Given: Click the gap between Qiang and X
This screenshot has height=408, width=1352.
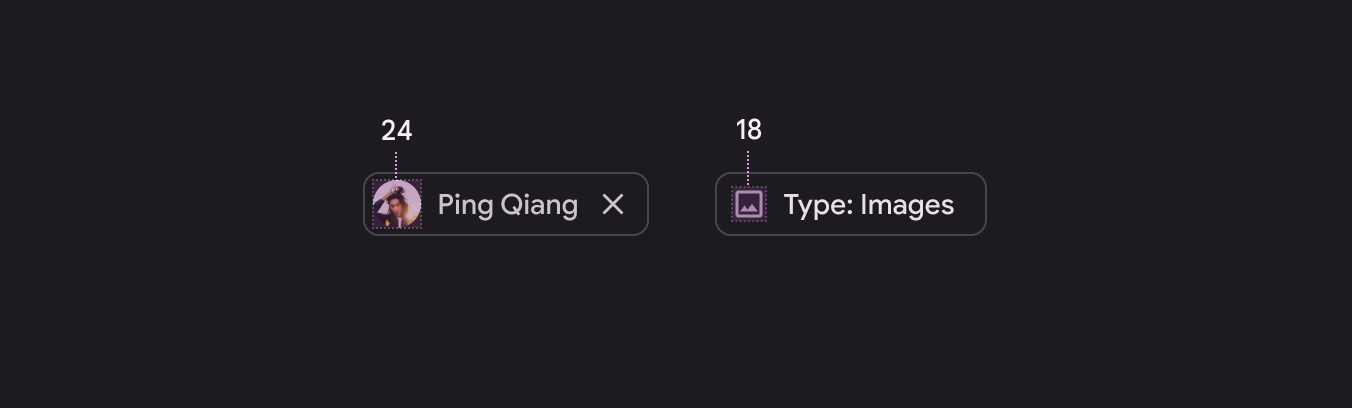Looking at the screenshot, I should [589, 204].
